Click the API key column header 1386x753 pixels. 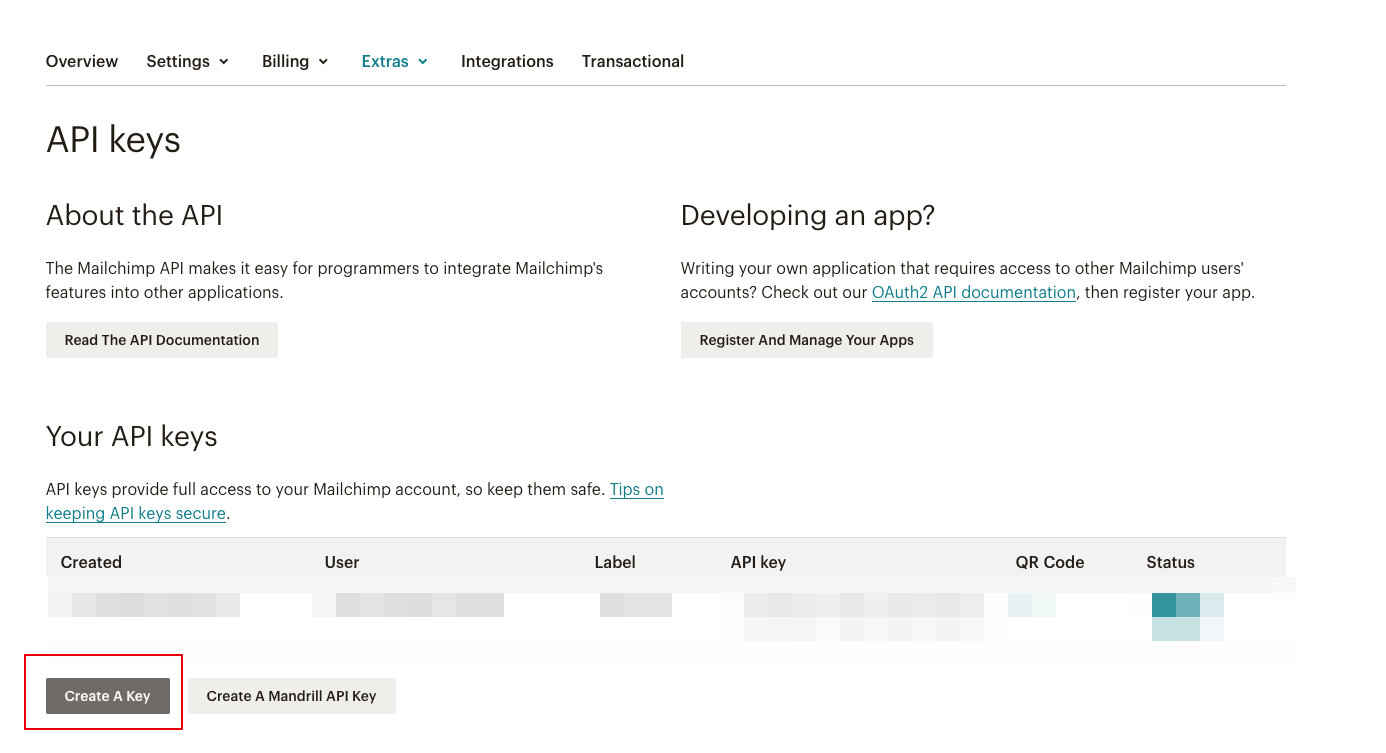[x=758, y=562]
